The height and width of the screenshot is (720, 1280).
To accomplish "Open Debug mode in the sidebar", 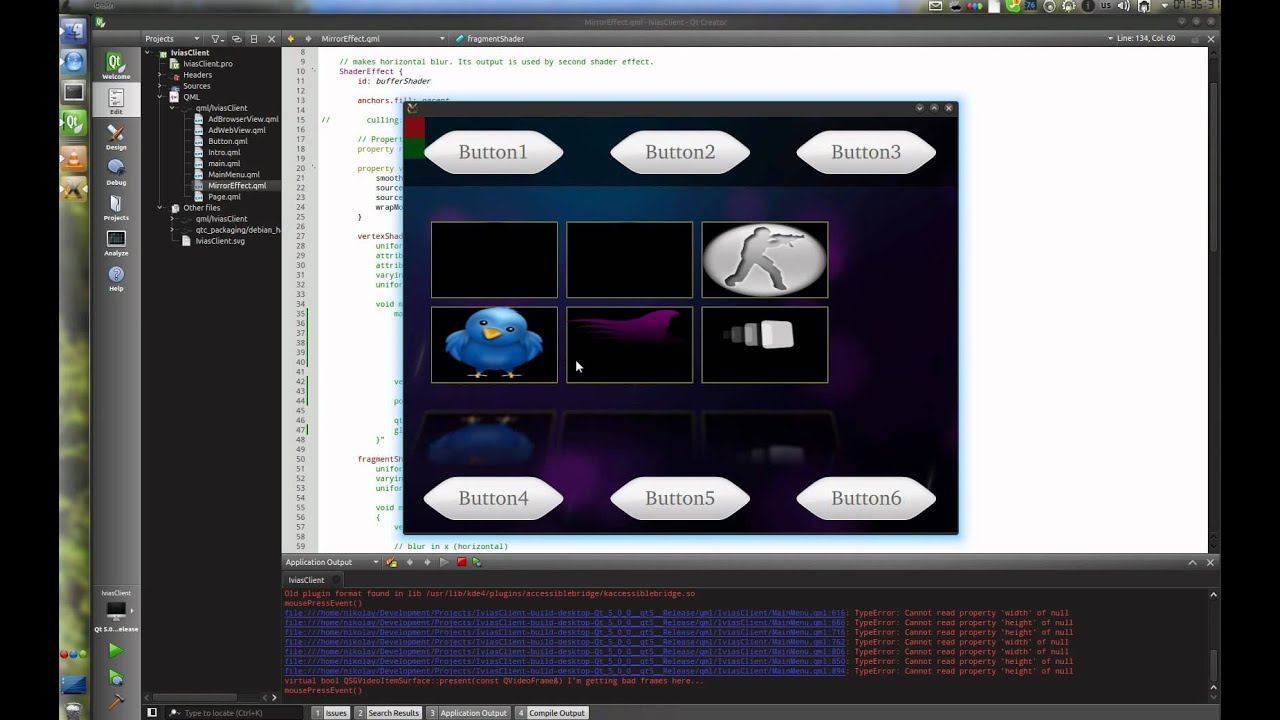I will (x=116, y=172).
